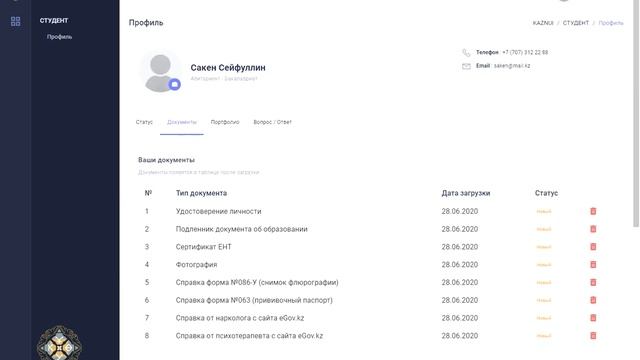This screenshot has height=360, width=640.
Task: Click the № column header
Action: [148, 193]
